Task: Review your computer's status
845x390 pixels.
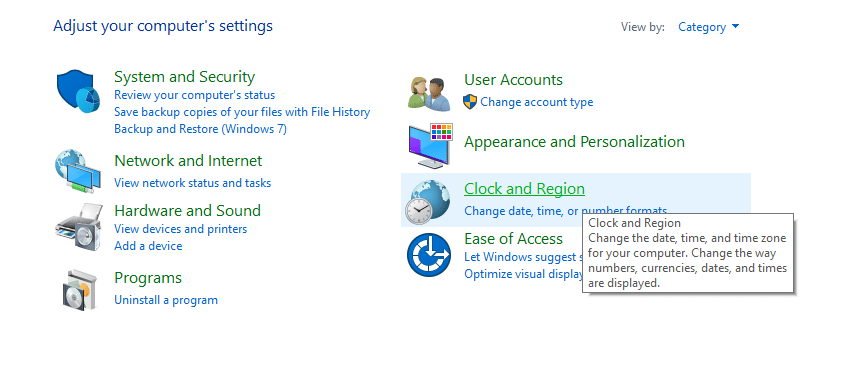Action: coord(195,95)
